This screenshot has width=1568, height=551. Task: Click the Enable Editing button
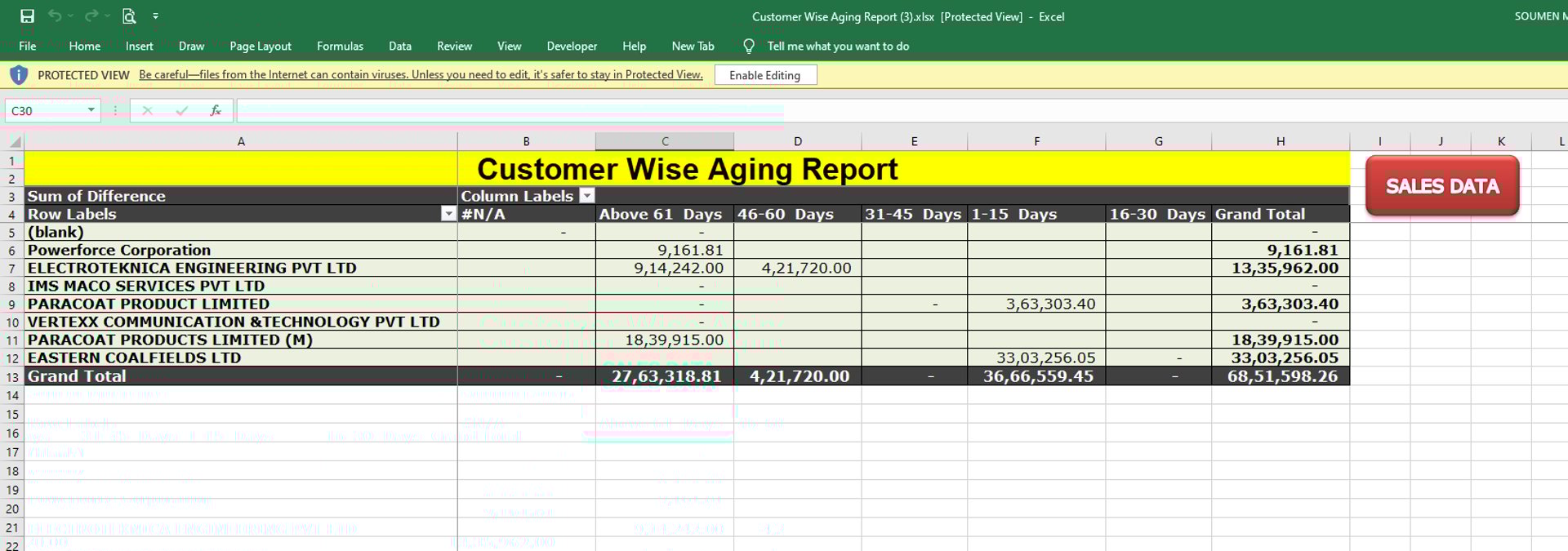point(764,75)
